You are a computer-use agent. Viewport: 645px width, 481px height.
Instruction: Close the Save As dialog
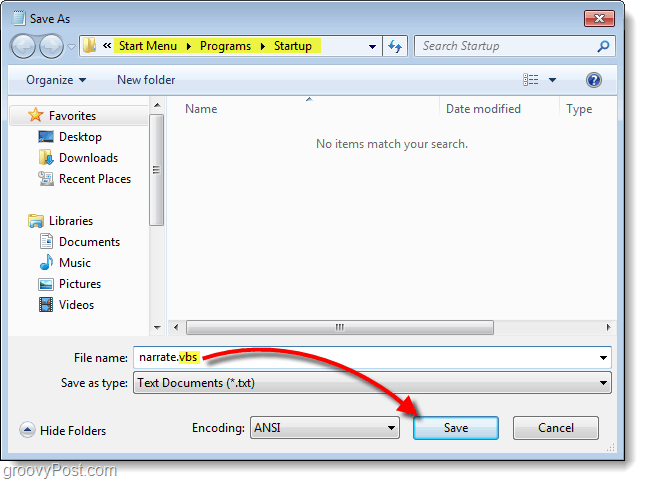tap(599, 18)
